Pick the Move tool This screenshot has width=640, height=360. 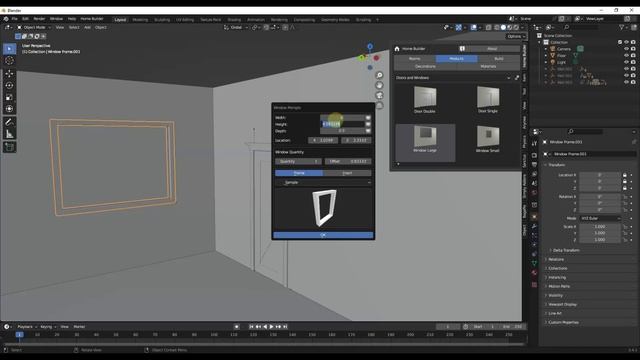(9, 73)
